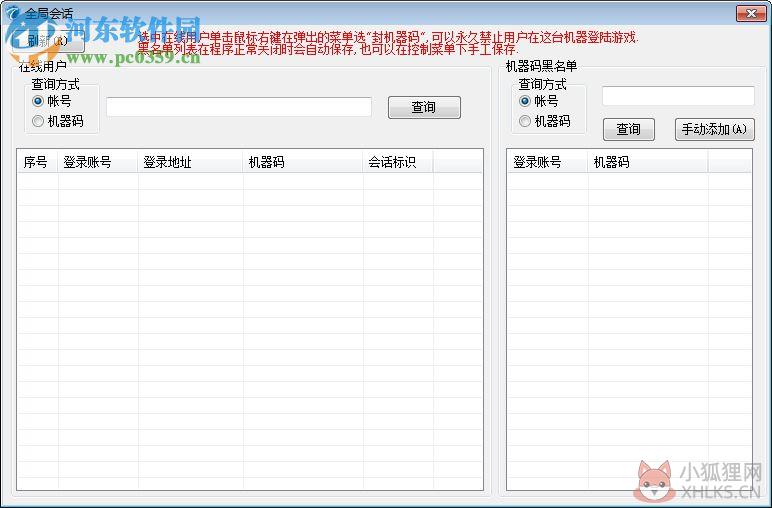This screenshot has height=508, width=772.
Task: Click 机器码 column header in online users table
Action: pyautogui.click(x=303, y=162)
